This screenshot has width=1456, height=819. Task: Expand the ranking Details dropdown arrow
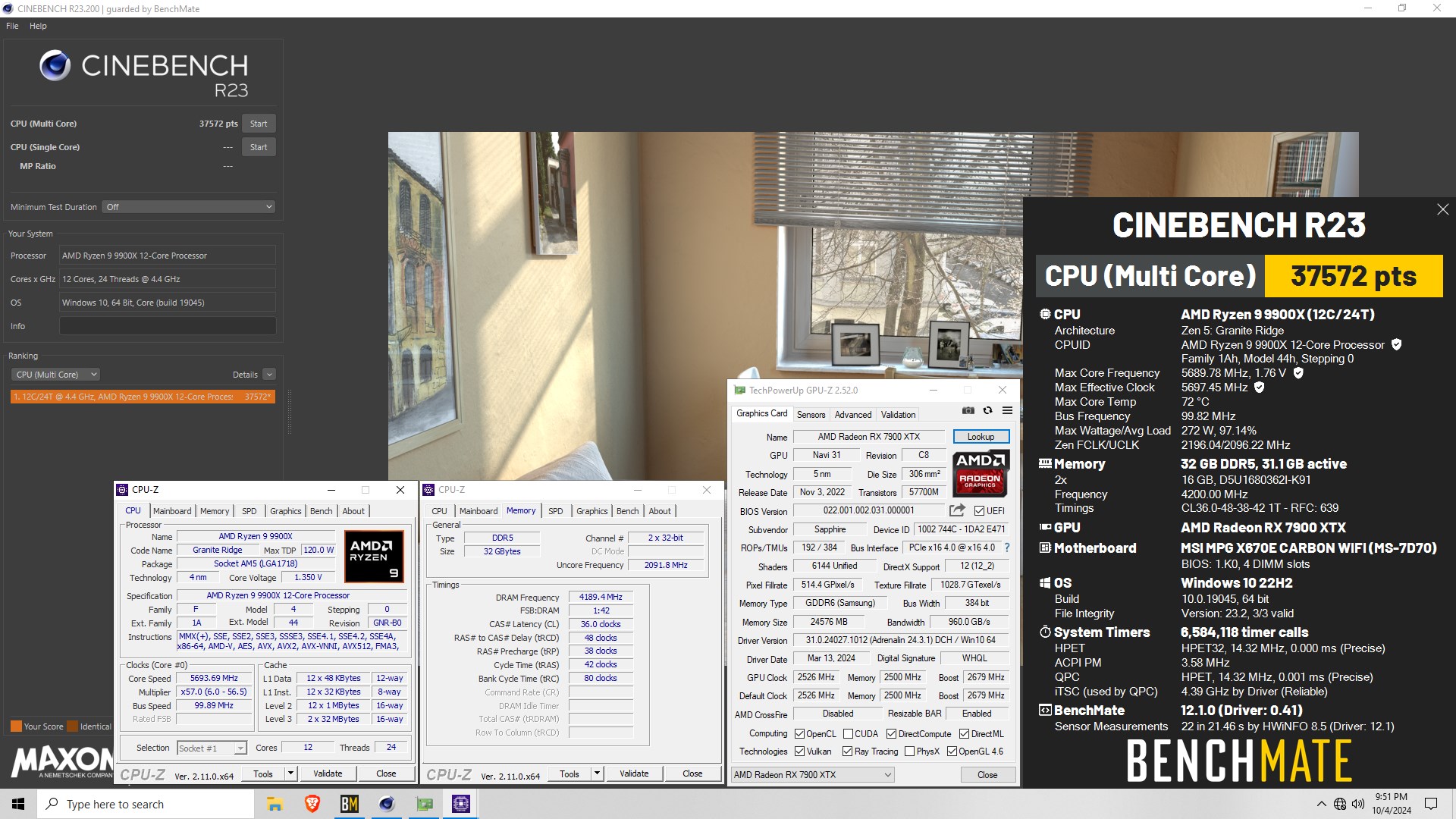[x=269, y=375]
